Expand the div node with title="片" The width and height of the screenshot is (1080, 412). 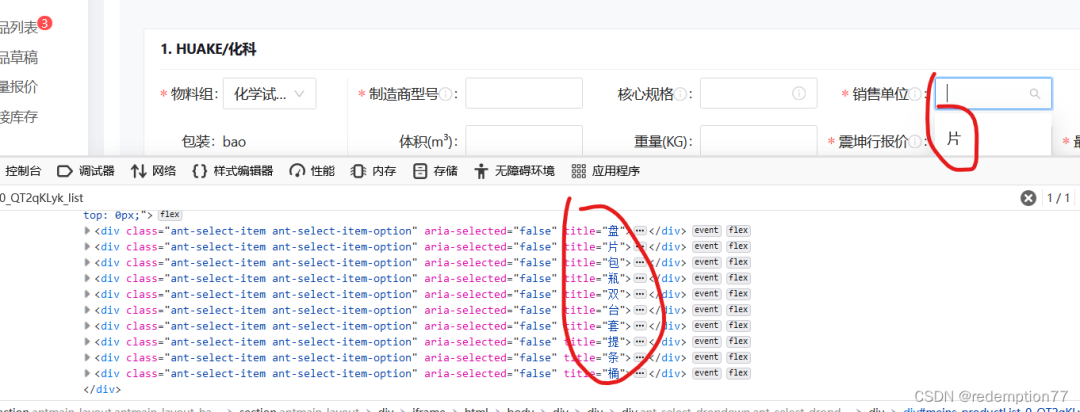tap(87, 246)
